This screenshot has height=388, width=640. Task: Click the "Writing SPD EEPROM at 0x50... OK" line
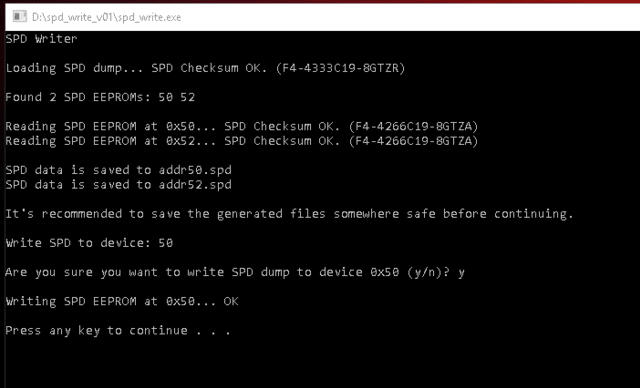point(122,302)
